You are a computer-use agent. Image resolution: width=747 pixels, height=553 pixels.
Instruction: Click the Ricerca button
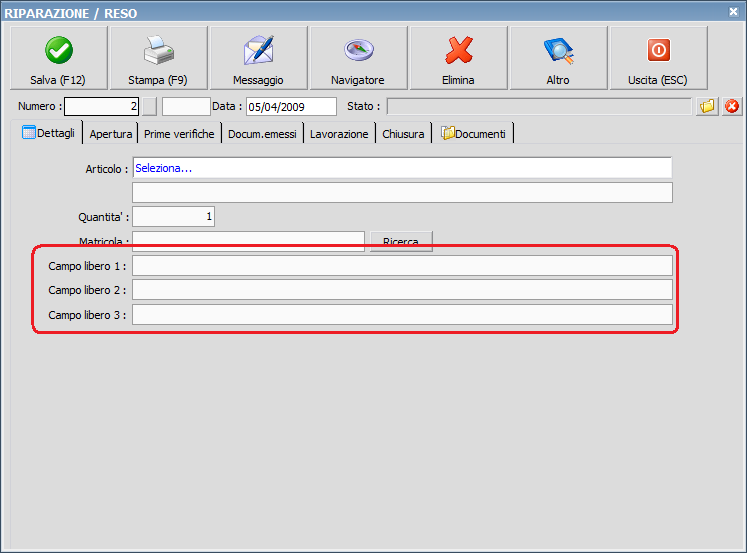pyautogui.click(x=401, y=241)
